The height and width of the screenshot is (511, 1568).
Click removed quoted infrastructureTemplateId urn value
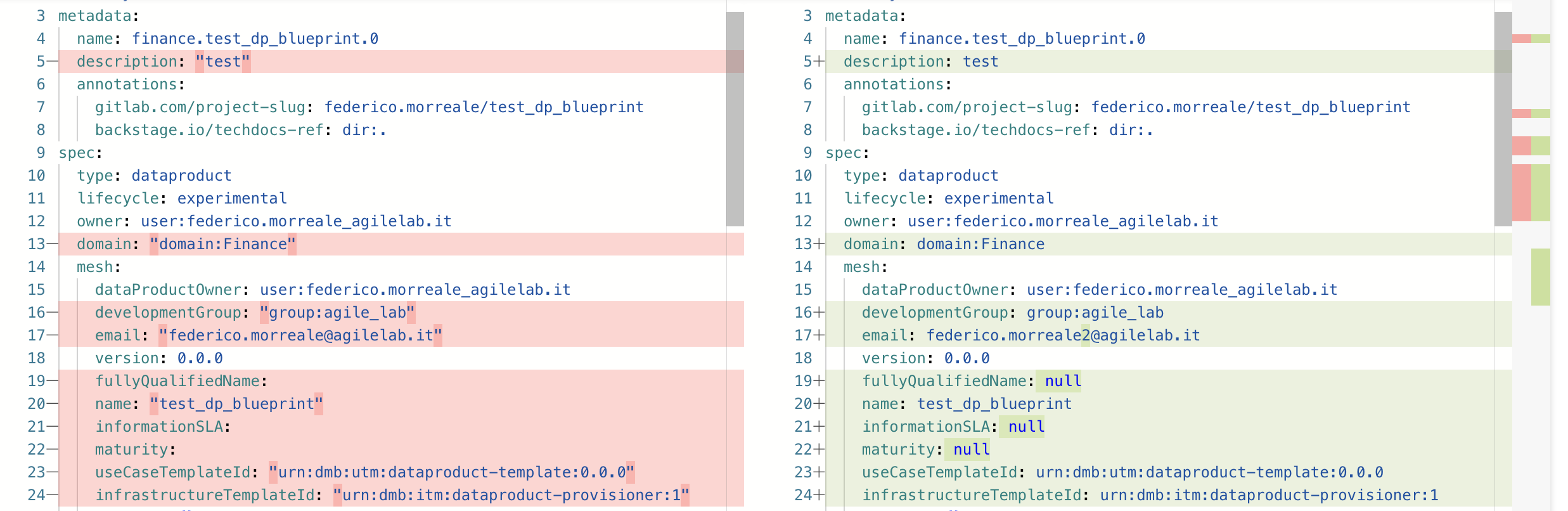[511, 495]
